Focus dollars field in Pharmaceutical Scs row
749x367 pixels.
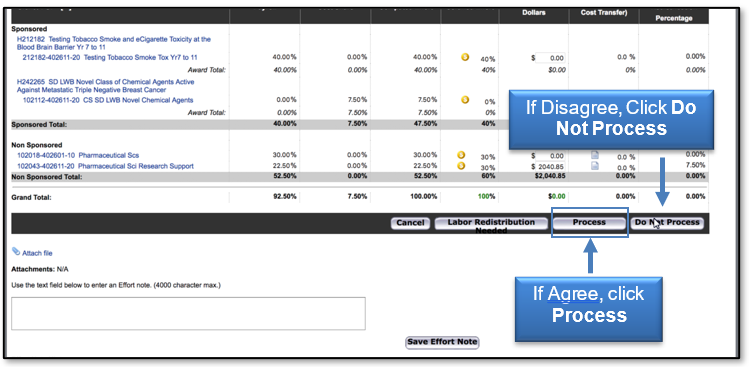point(550,156)
